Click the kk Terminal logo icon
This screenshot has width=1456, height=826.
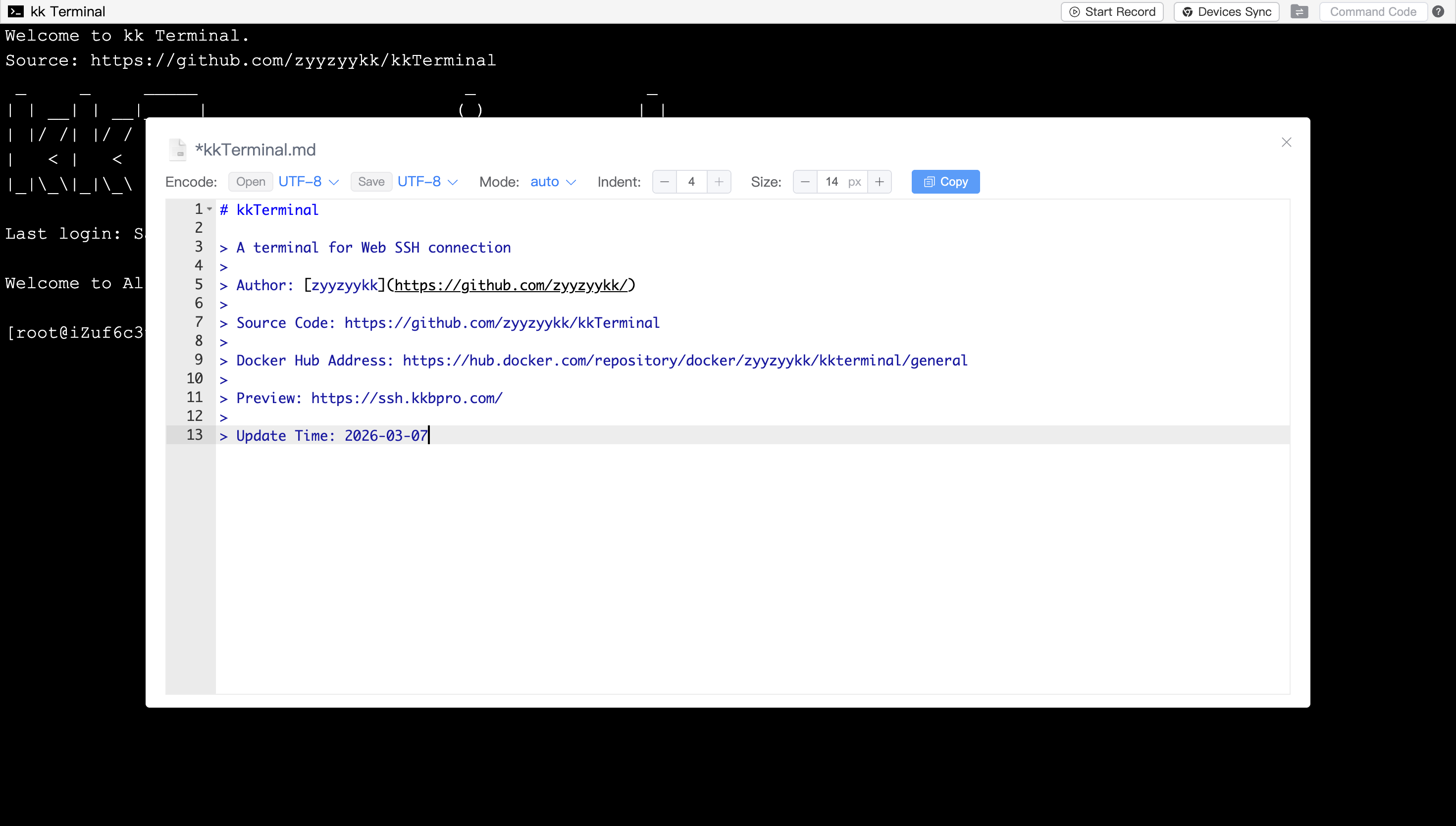tap(15, 11)
